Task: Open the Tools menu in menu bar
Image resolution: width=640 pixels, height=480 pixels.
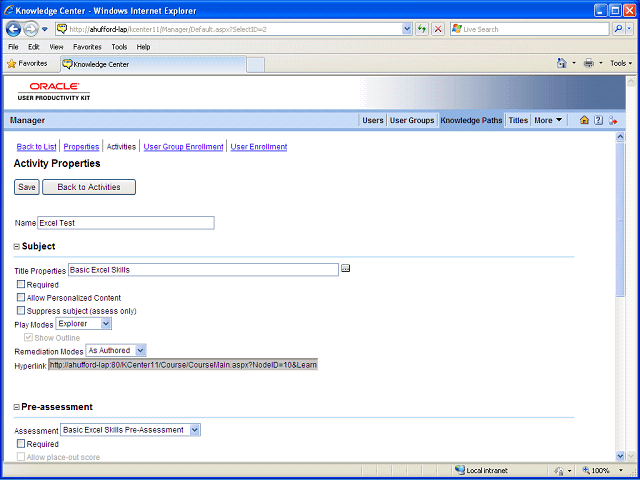Action: pyautogui.click(x=119, y=47)
